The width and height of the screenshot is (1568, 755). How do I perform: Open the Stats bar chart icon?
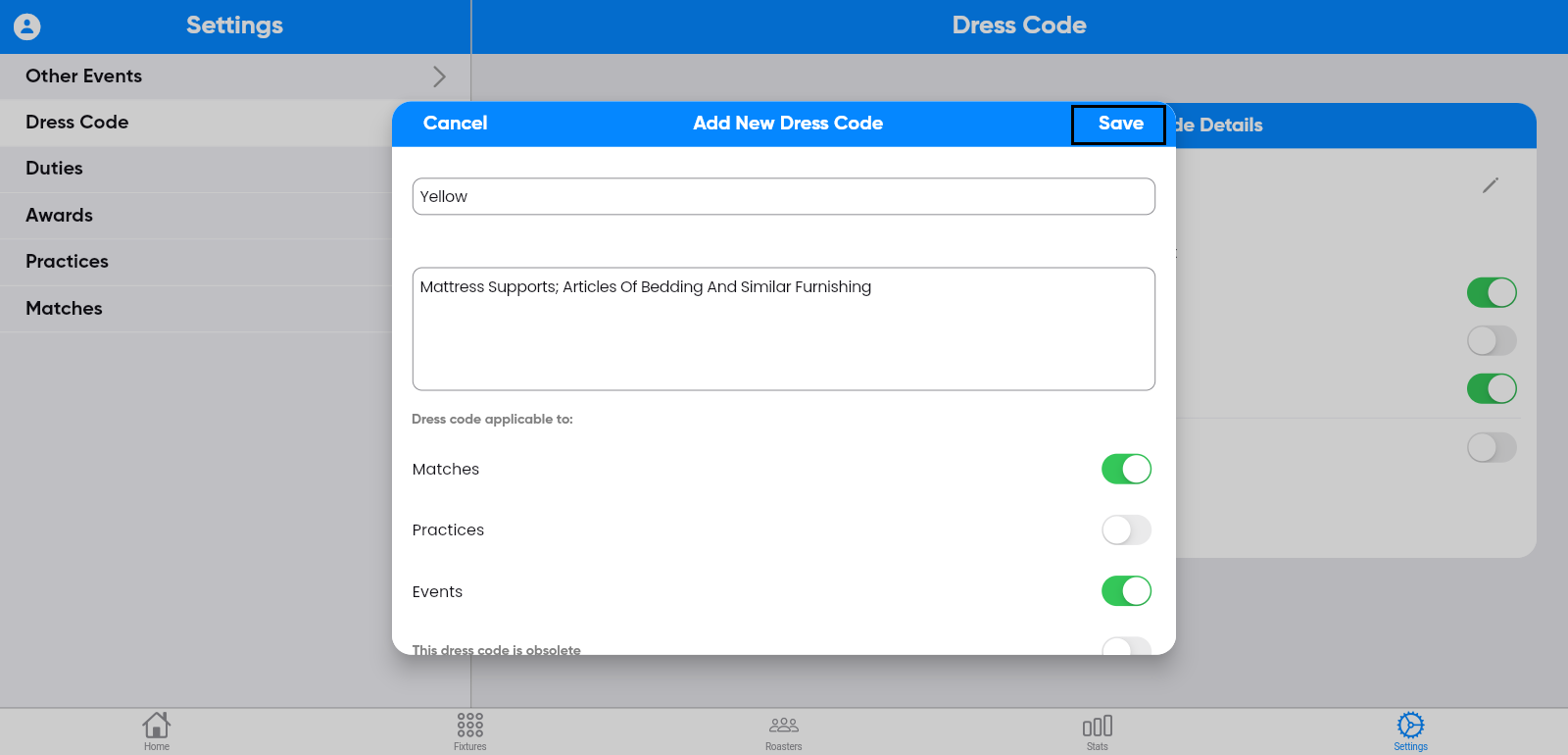tap(1098, 726)
